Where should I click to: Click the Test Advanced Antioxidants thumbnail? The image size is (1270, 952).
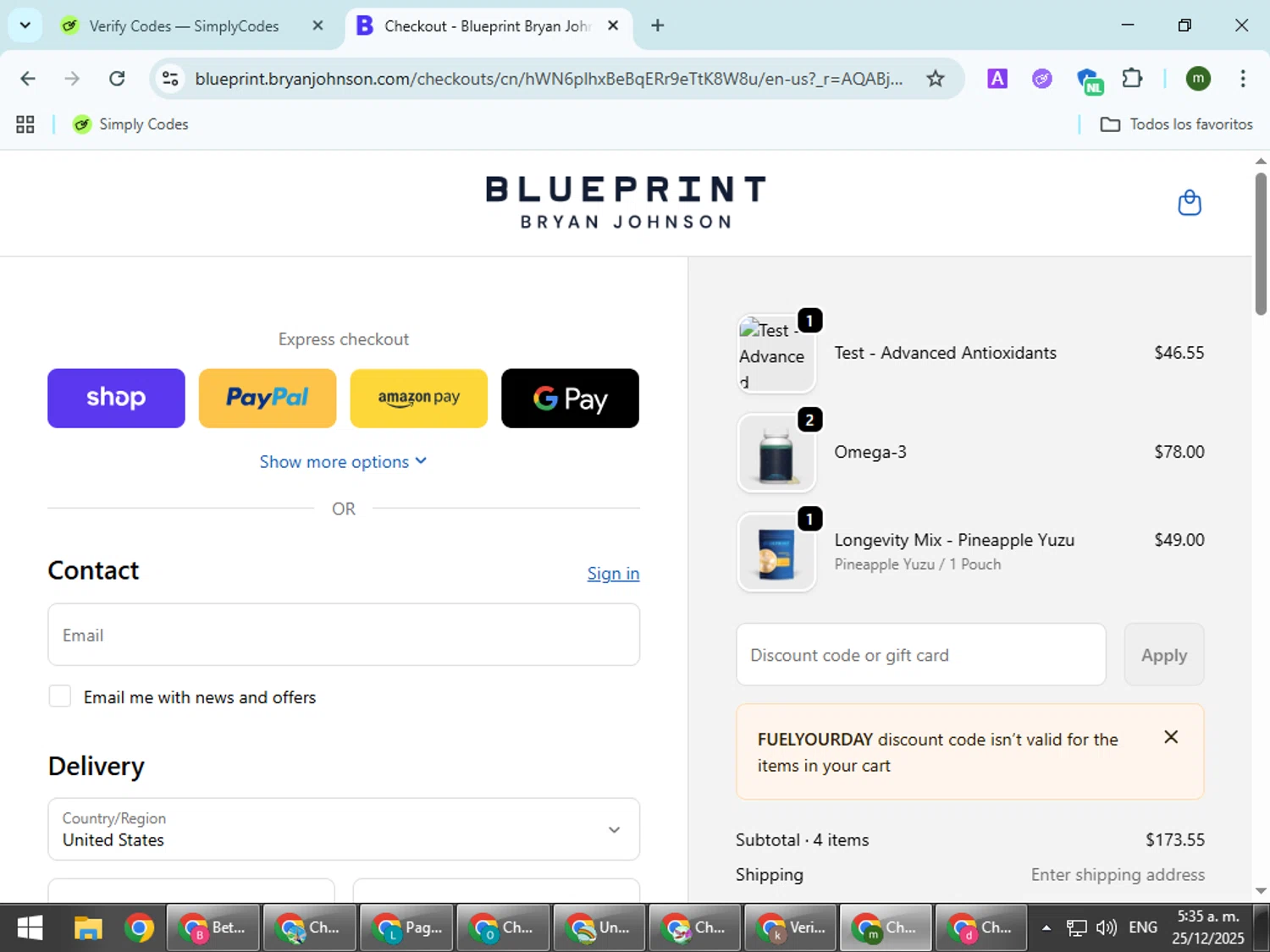point(776,354)
